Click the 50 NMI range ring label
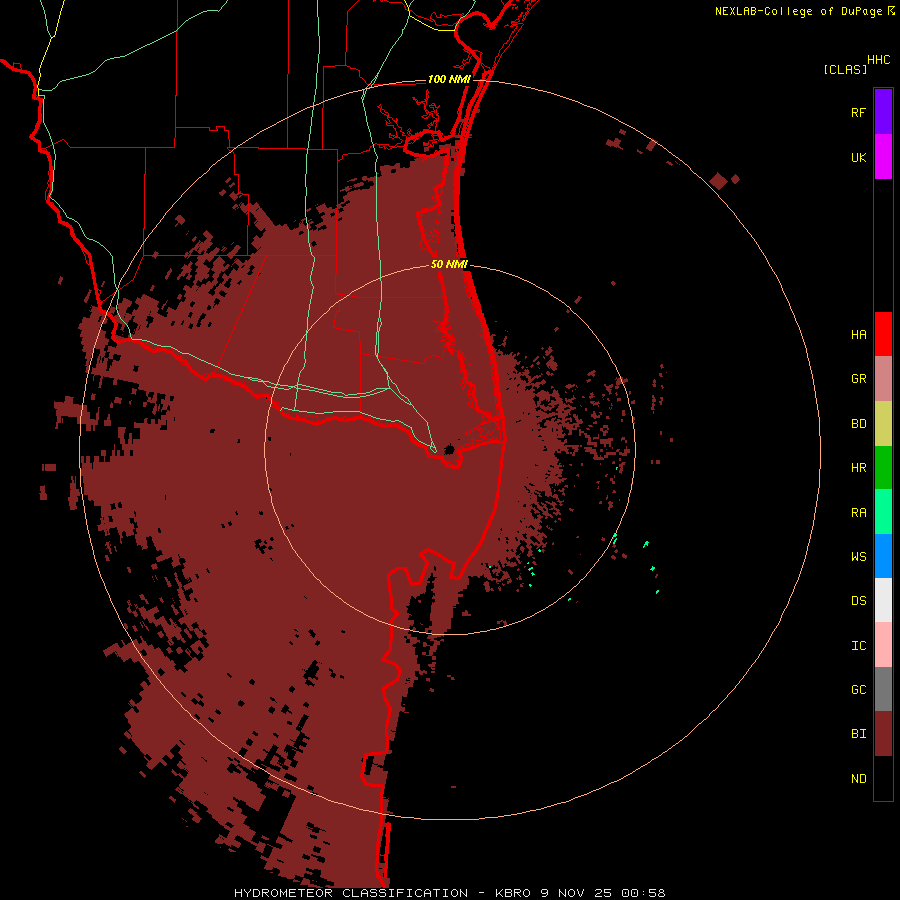The height and width of the screenshot is (900, 900). click(449, 264)
